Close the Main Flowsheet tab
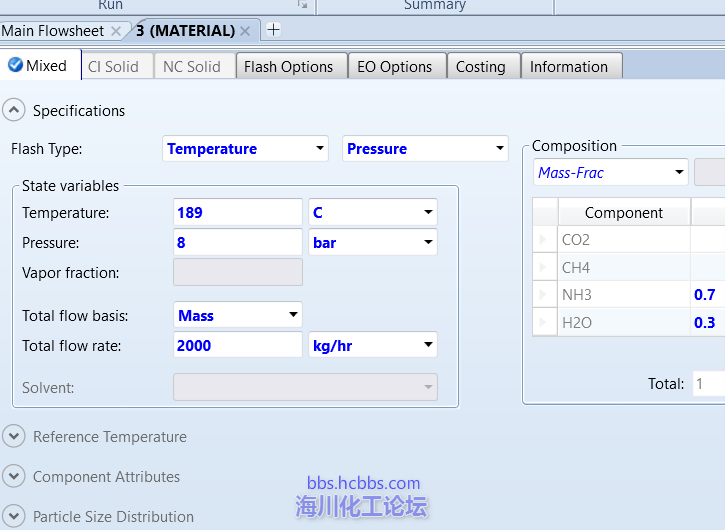This screenshot has height=530, width=725. tap(116, 31)
